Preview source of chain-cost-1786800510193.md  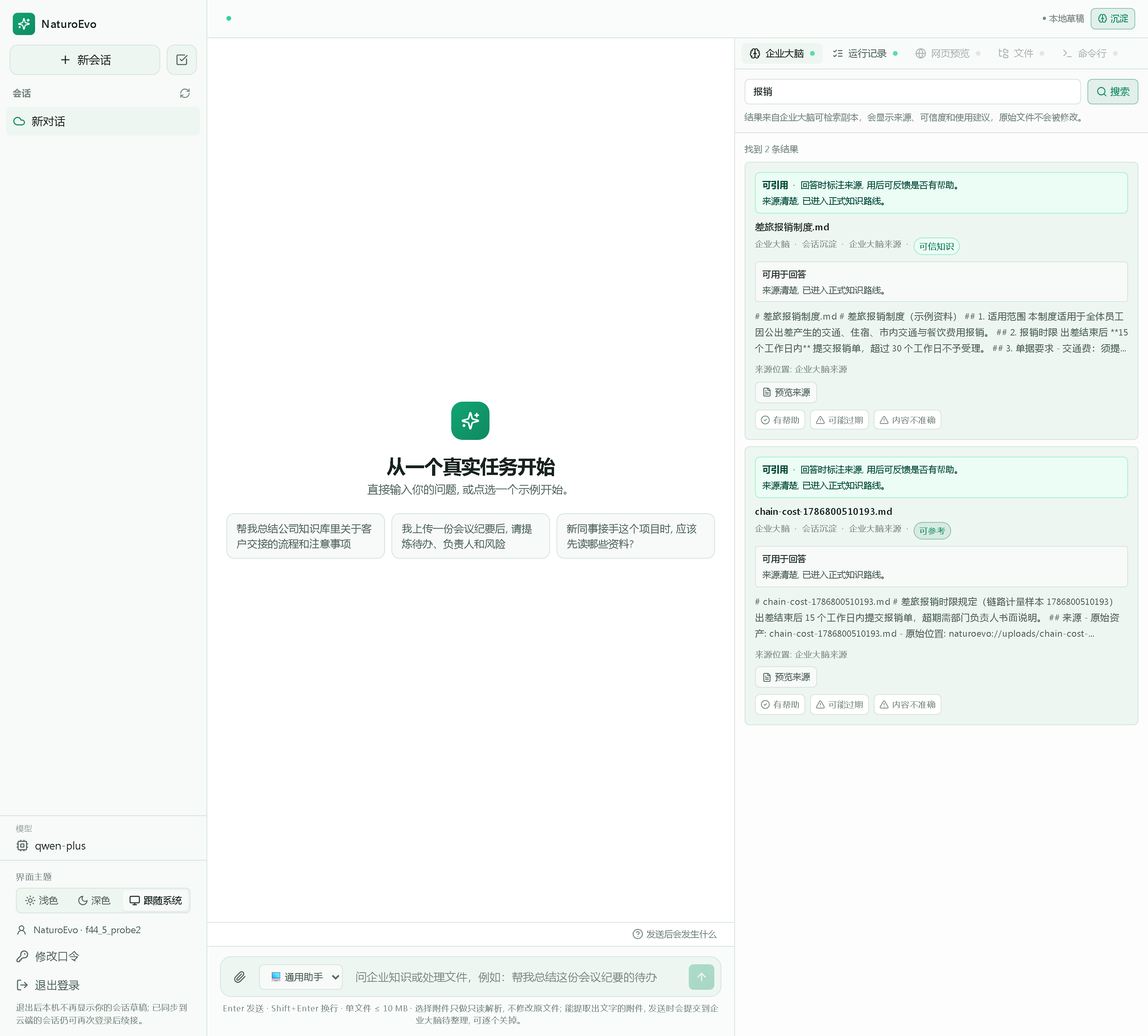(x=786, y=677)
